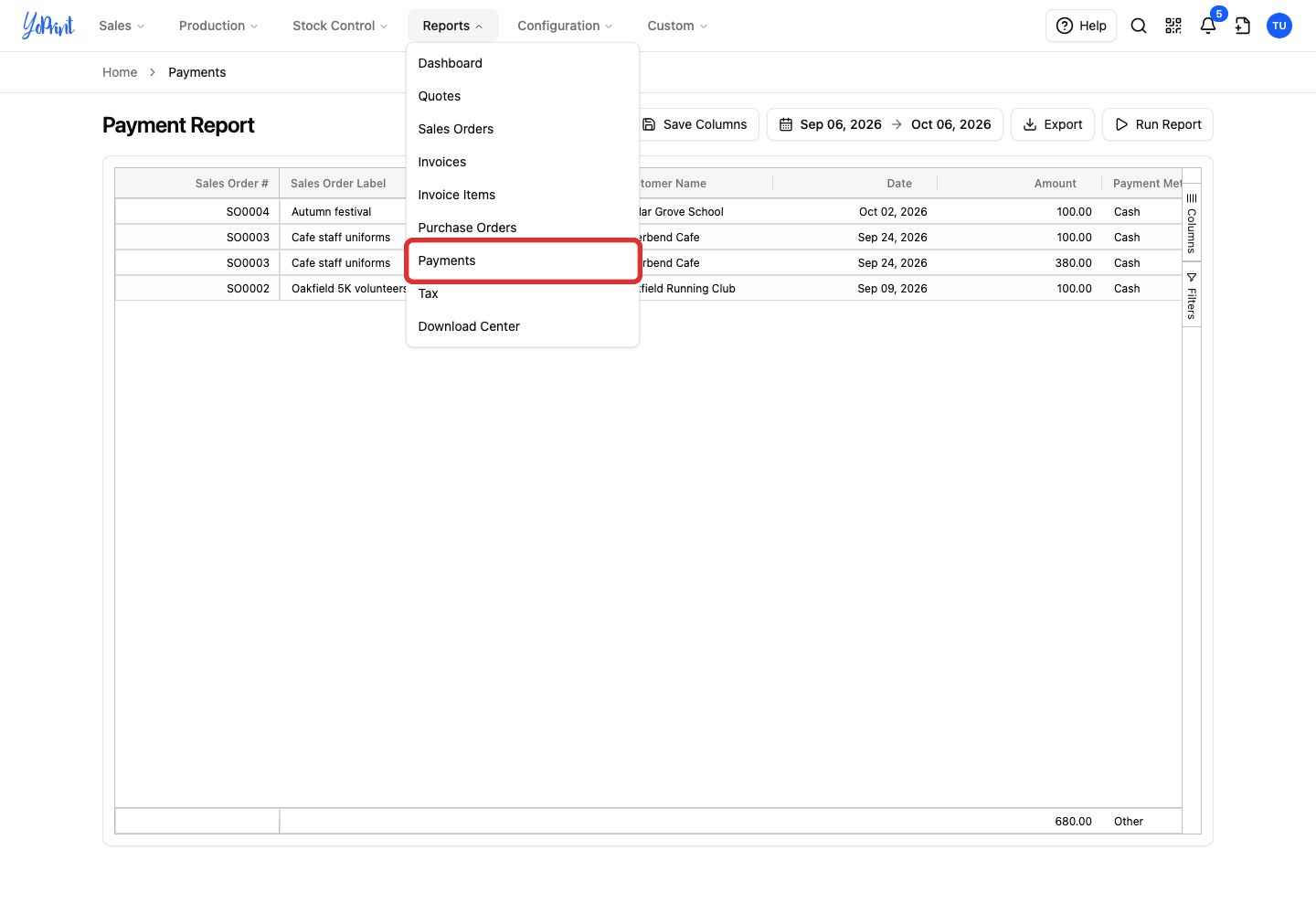Open the date range picker
1316x914 pixels.
point(885,124)
